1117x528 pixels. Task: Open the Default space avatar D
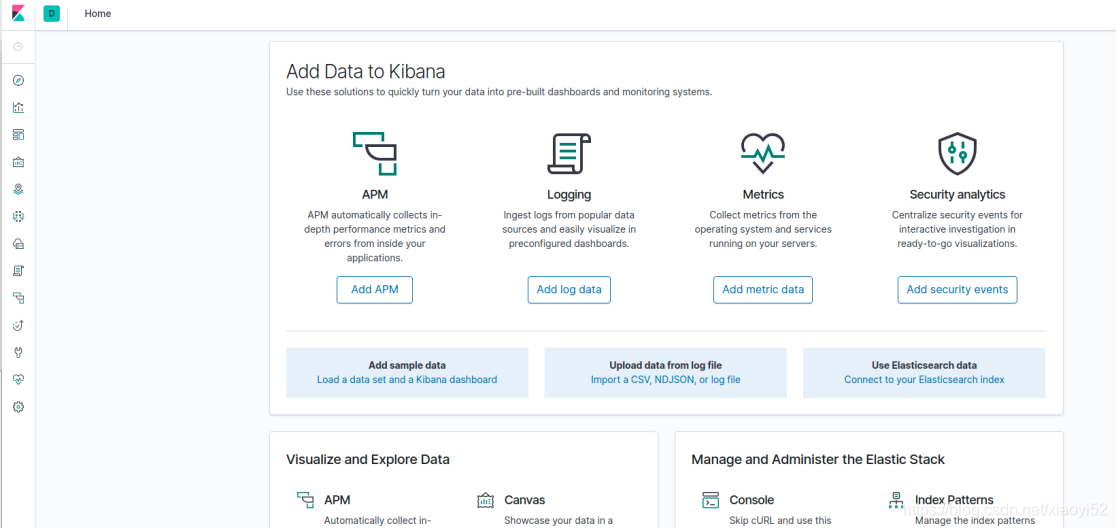(51, 14)
